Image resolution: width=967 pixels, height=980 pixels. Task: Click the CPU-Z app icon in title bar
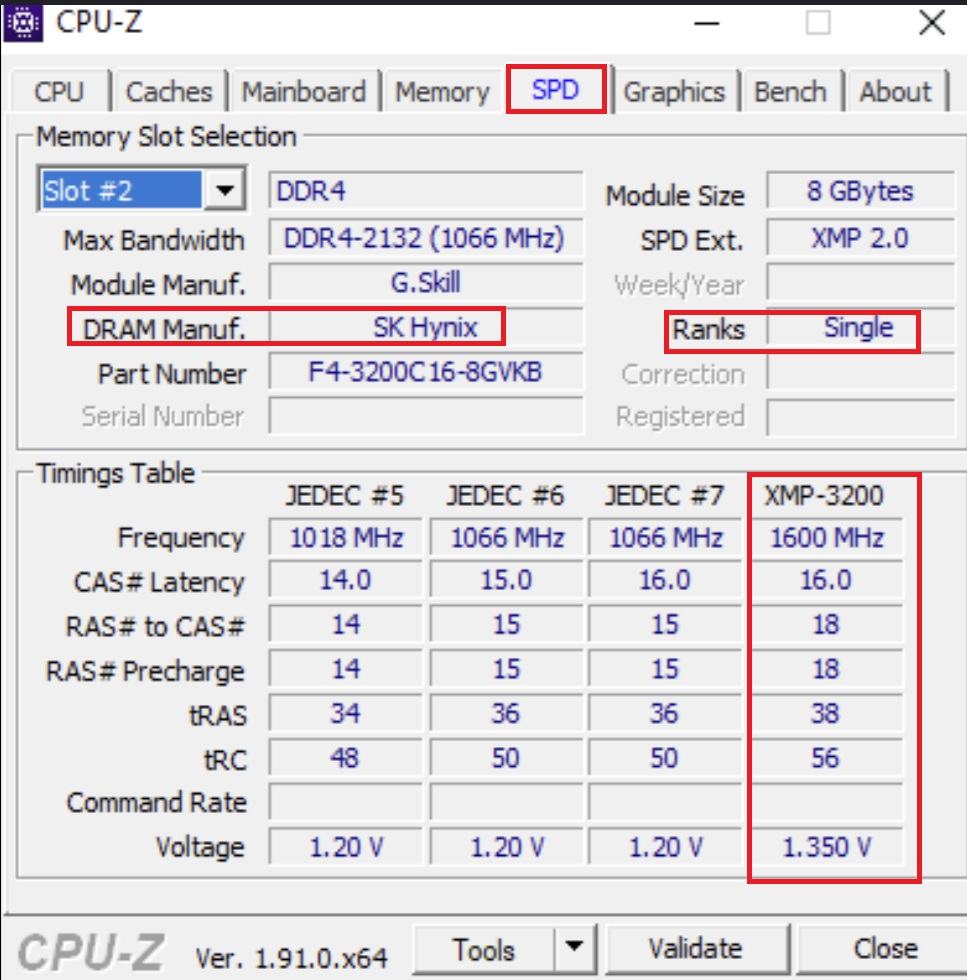click(23, 23)
